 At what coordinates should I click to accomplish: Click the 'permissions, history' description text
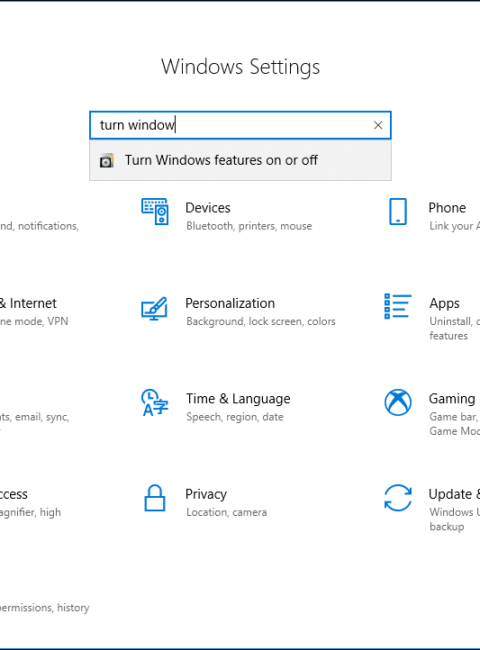(44, 608)
